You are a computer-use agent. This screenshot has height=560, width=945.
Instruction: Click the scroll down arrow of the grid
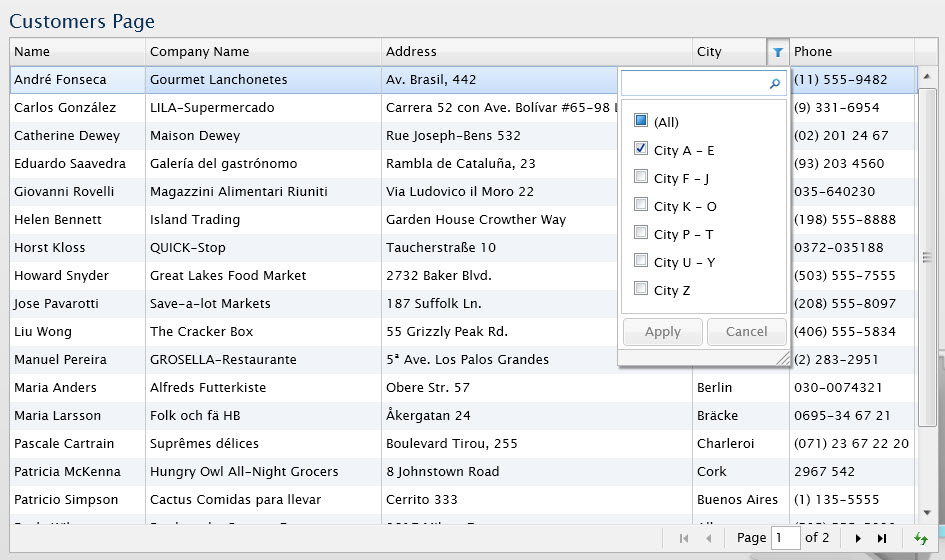(x=927, y=512)
